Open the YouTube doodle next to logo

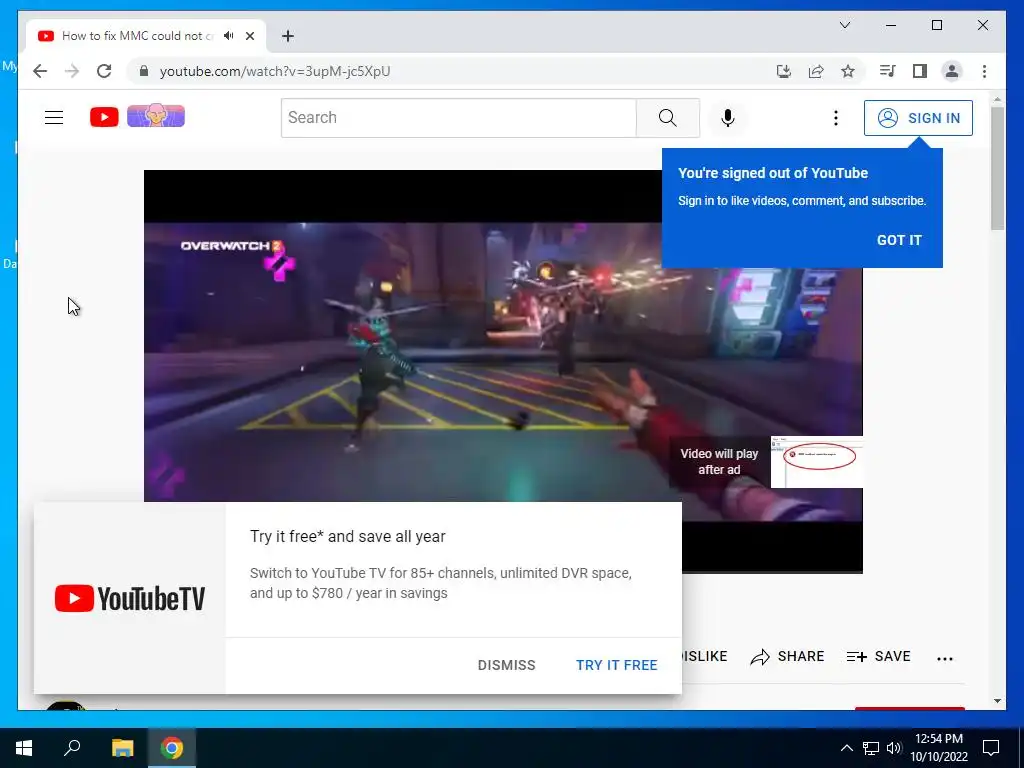155,116
